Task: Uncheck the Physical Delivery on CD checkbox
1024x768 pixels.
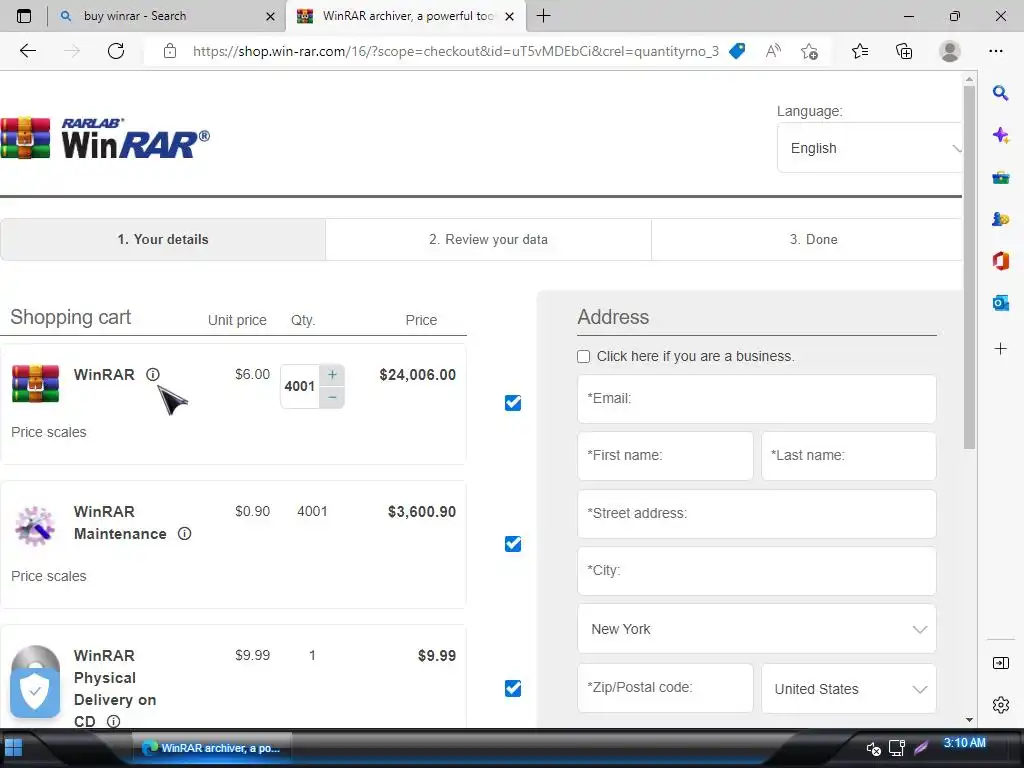Action: (x=513, y=688)
